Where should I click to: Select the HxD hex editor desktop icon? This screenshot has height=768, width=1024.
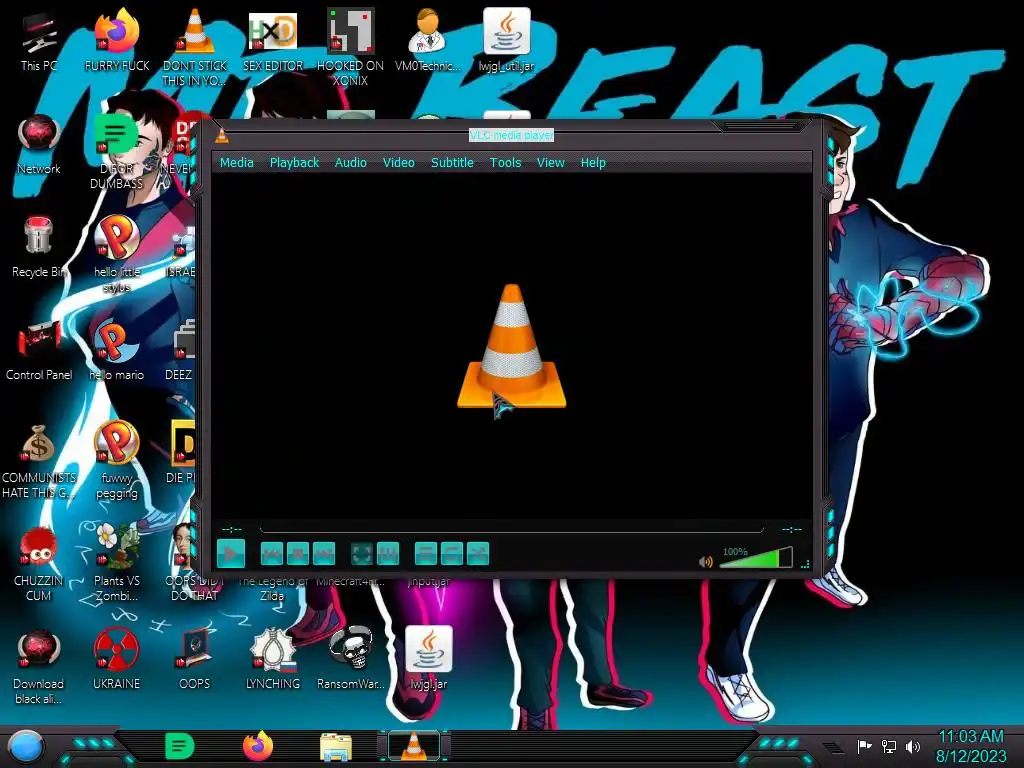click(273, 40)
